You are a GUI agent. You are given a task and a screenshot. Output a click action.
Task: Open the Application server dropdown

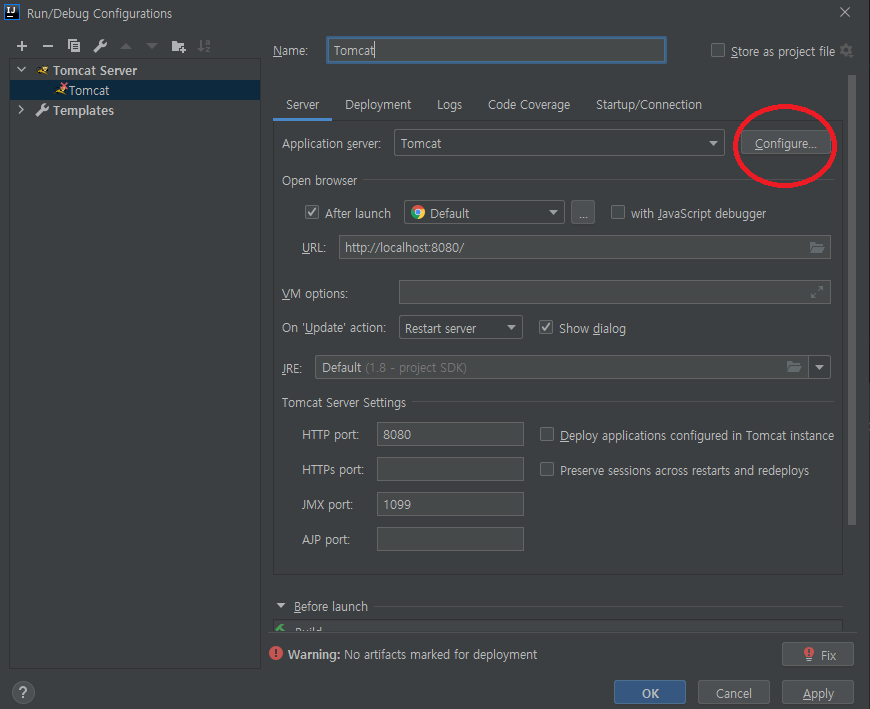559,143
